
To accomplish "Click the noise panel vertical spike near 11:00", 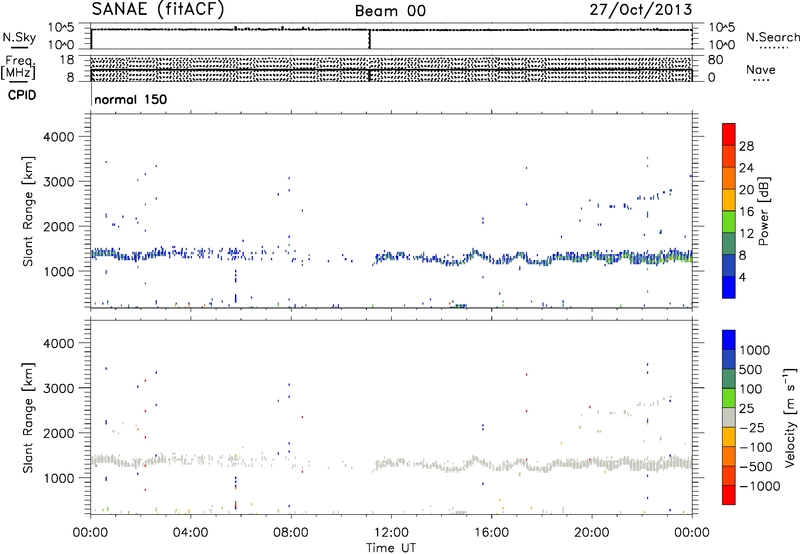I will [369, 39].
